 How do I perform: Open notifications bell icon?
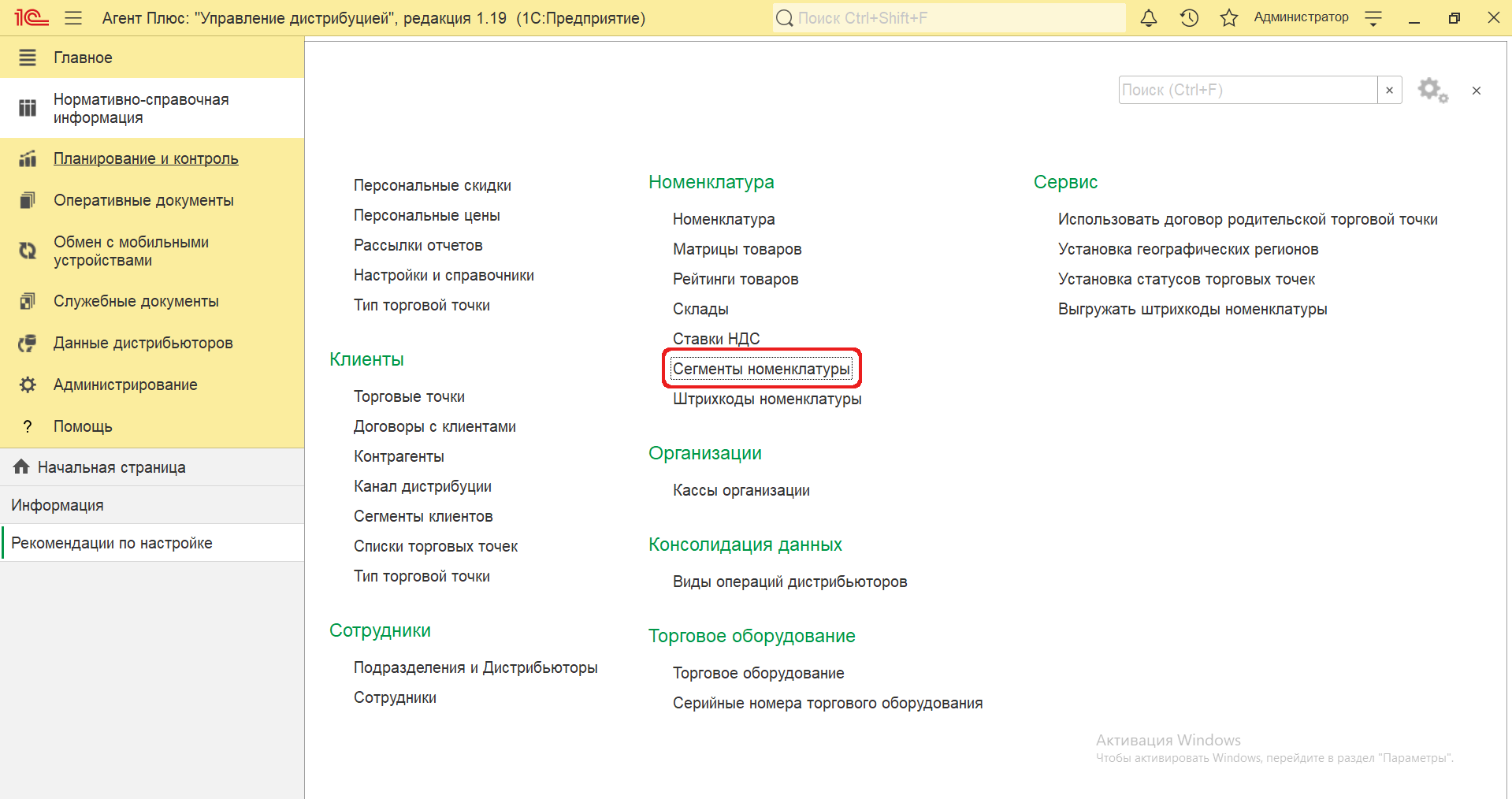click(x=1149, y=18)
